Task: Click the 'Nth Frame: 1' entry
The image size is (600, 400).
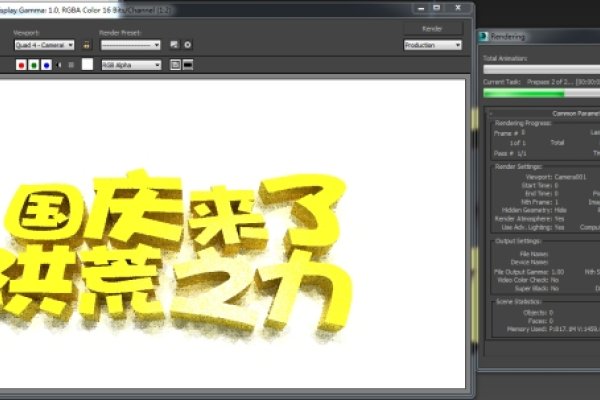Action: click(x=540, y=202)
